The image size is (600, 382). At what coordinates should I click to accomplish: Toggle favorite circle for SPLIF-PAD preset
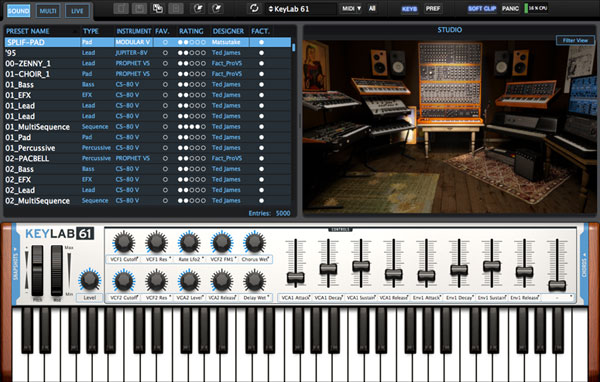tap(165, 42)
